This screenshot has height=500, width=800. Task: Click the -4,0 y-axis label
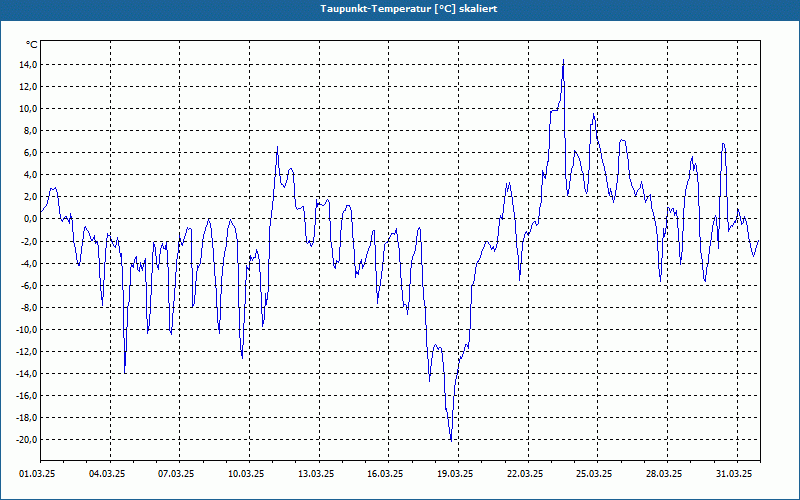click(x=29, y=263)
